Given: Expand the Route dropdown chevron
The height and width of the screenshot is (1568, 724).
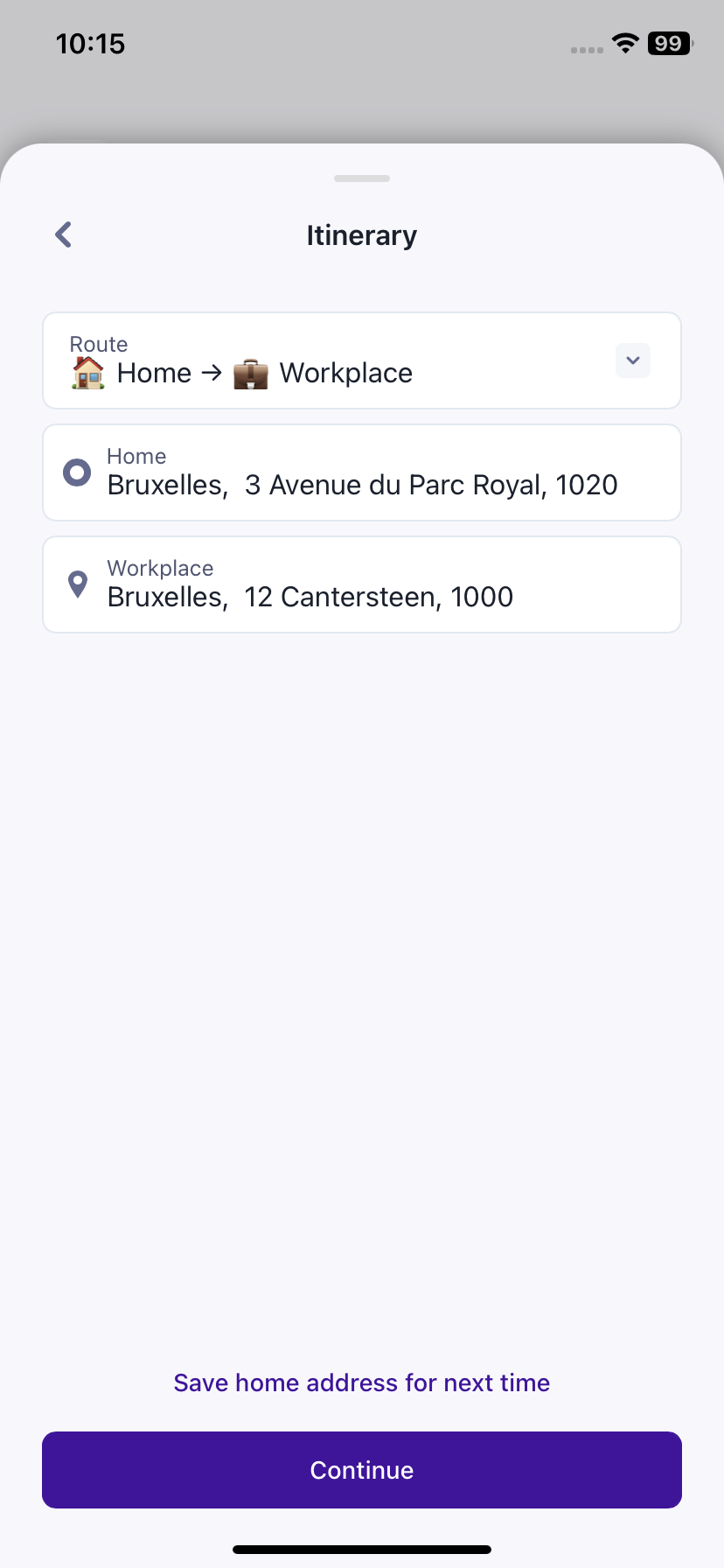Looking at the screenshot, I should [633, 360].
